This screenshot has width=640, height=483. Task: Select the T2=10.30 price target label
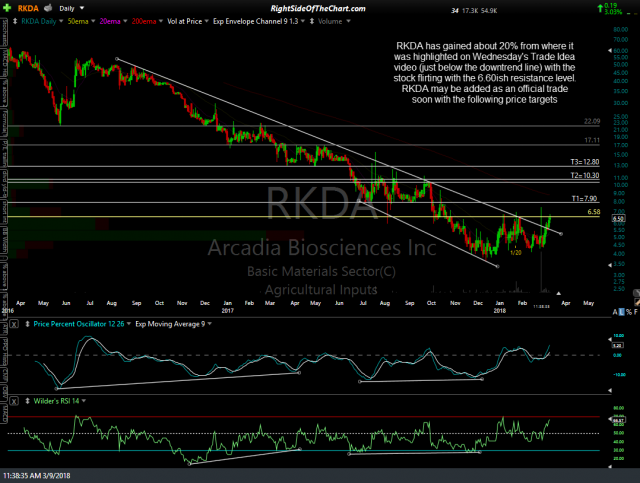point(585,176)
